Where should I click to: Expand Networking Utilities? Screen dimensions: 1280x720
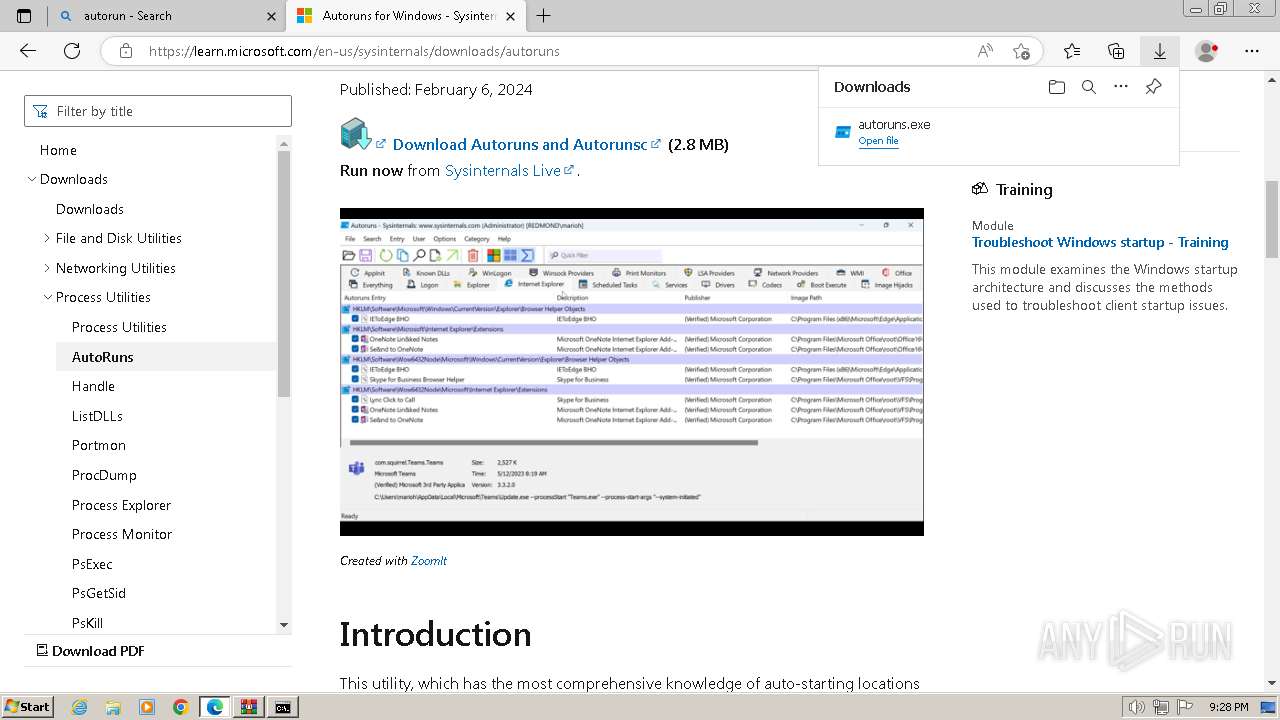click(x=47, y=268)
